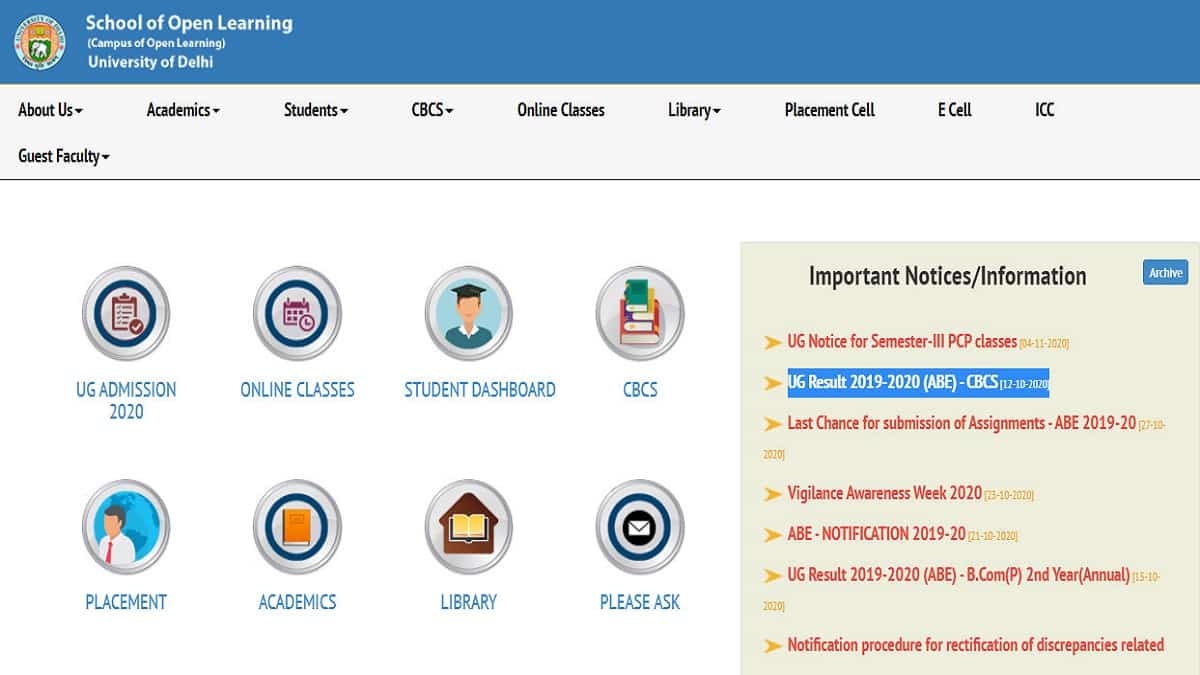Open the Student Dashboard graduate icon
This screenshot has height=675, width=1200.
point(469,313)
